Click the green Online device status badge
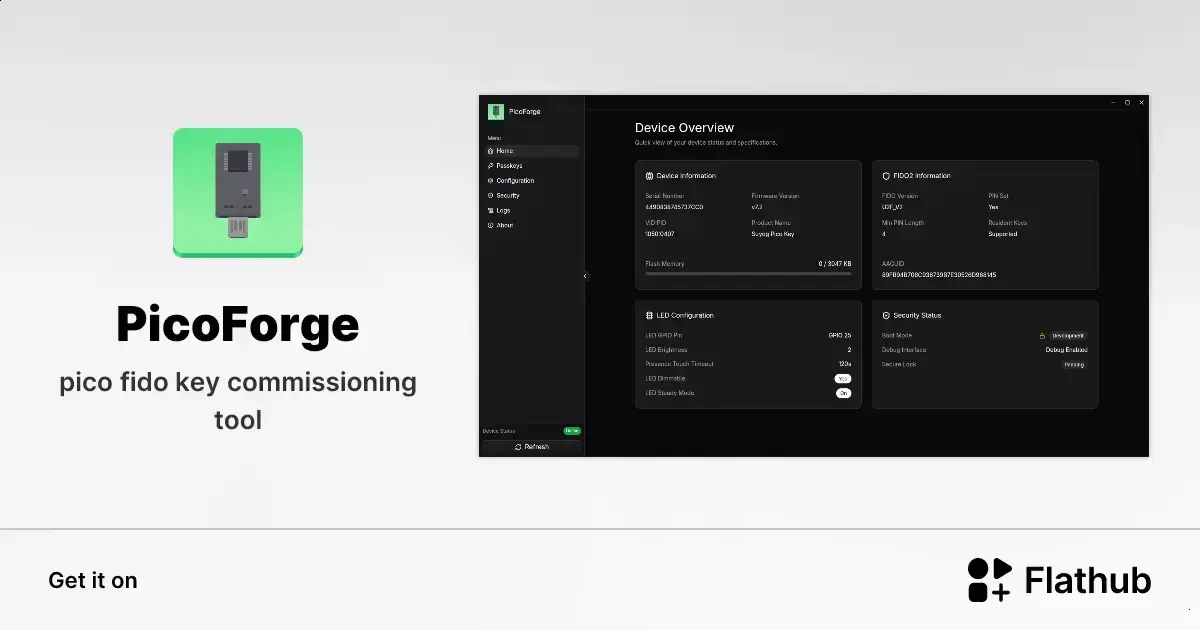Image resolution: width=1200 pixels, height=630 pixels. [x=572, y=431]
